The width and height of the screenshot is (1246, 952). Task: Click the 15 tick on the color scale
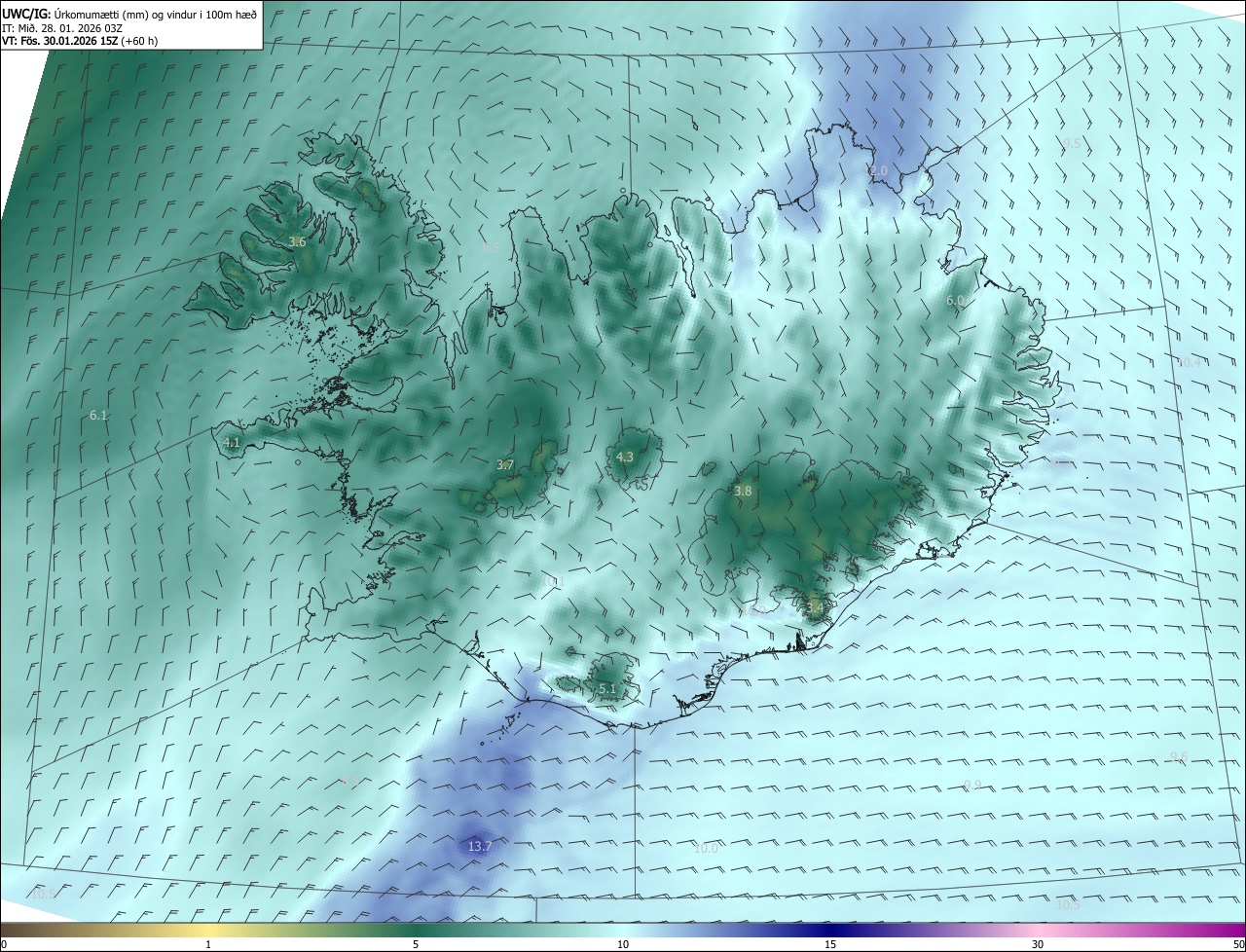830,944
